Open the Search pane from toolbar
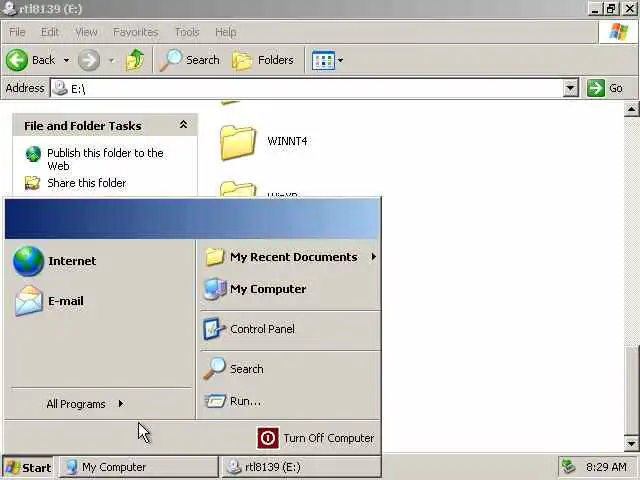The height and width of the screenshot is (480, 640). click(190, 60)
